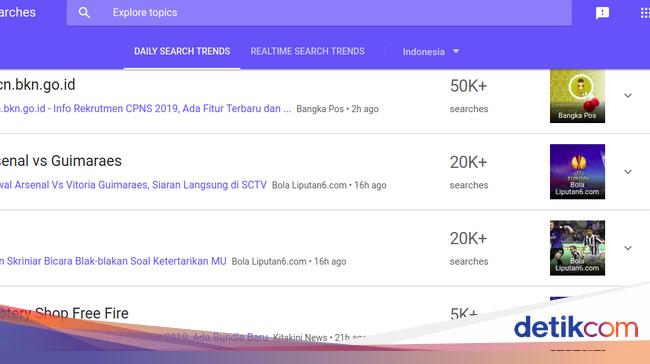Open the Skriniar Bicara Blak-blakan article link
This screenshot has height=364, width=650.
pyautogui.click(x=113, y=261)
